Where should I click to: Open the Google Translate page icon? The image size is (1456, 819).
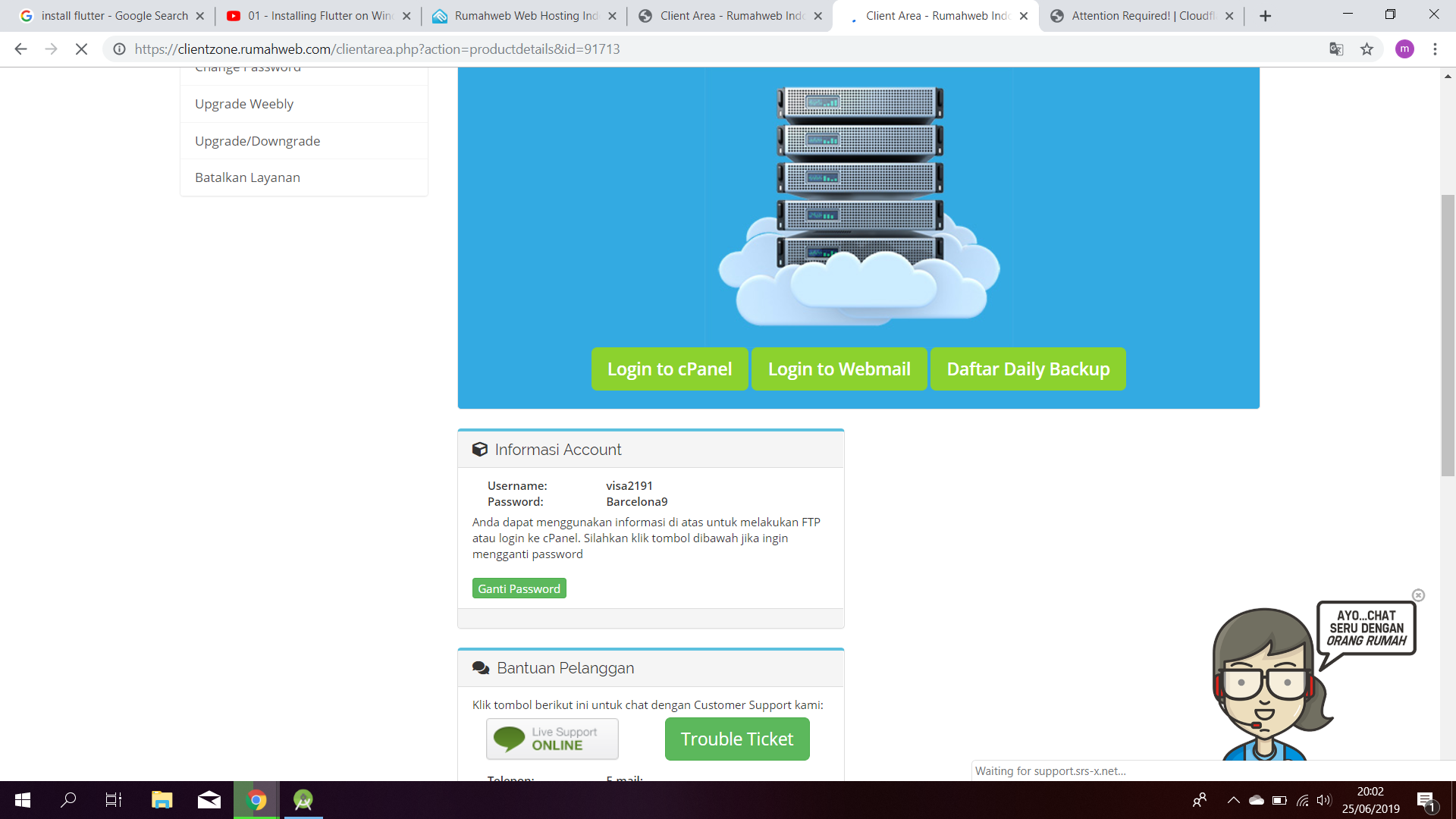point(1336,49)
